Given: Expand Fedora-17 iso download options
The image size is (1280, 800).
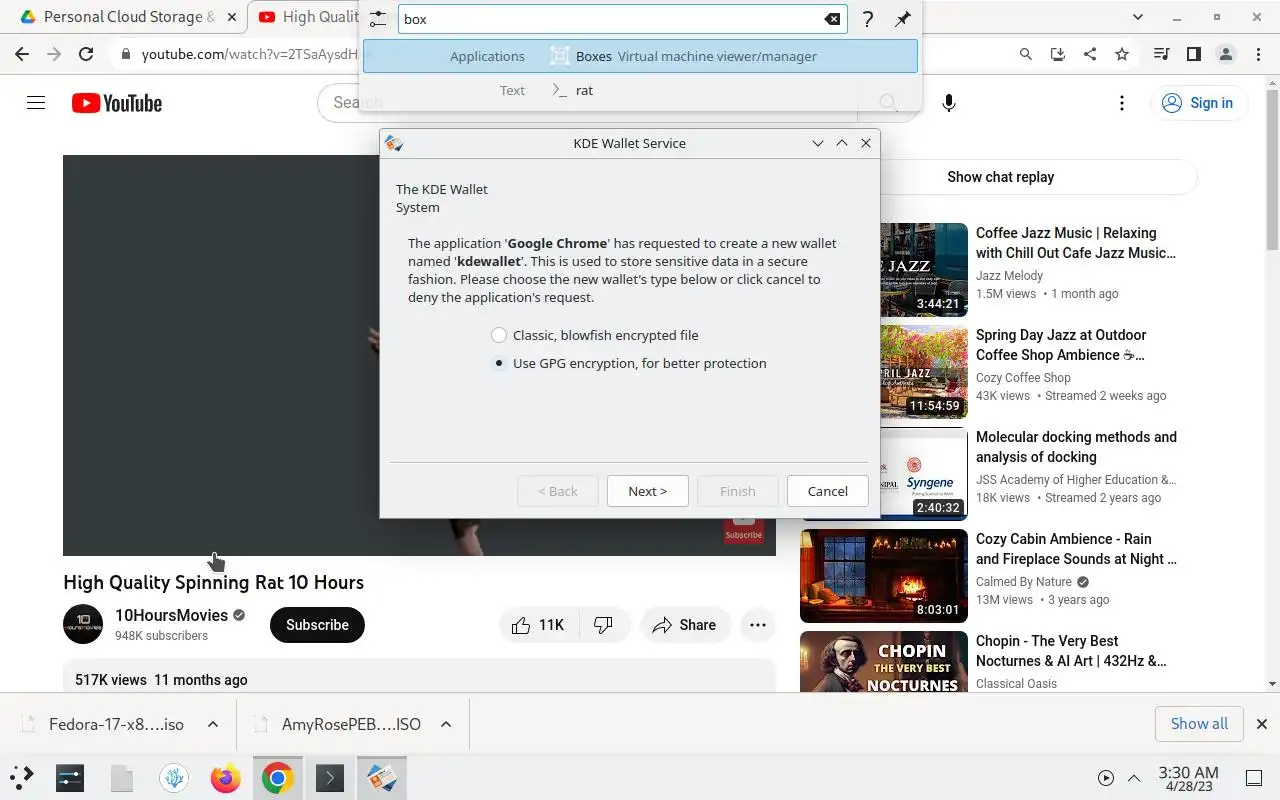Looking at the screenshot, I should coord(212,724).
